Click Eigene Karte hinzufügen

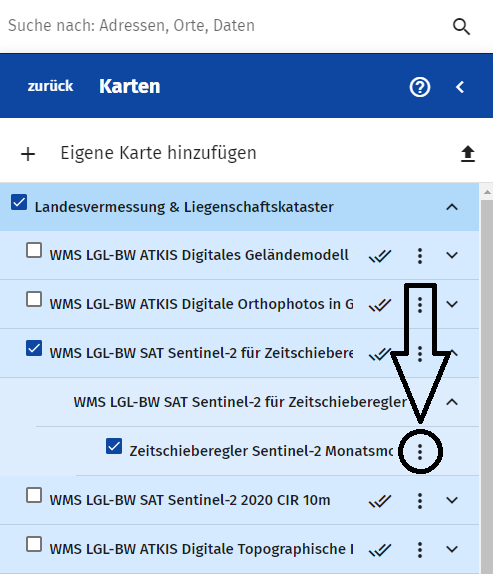tap(158, 153)
